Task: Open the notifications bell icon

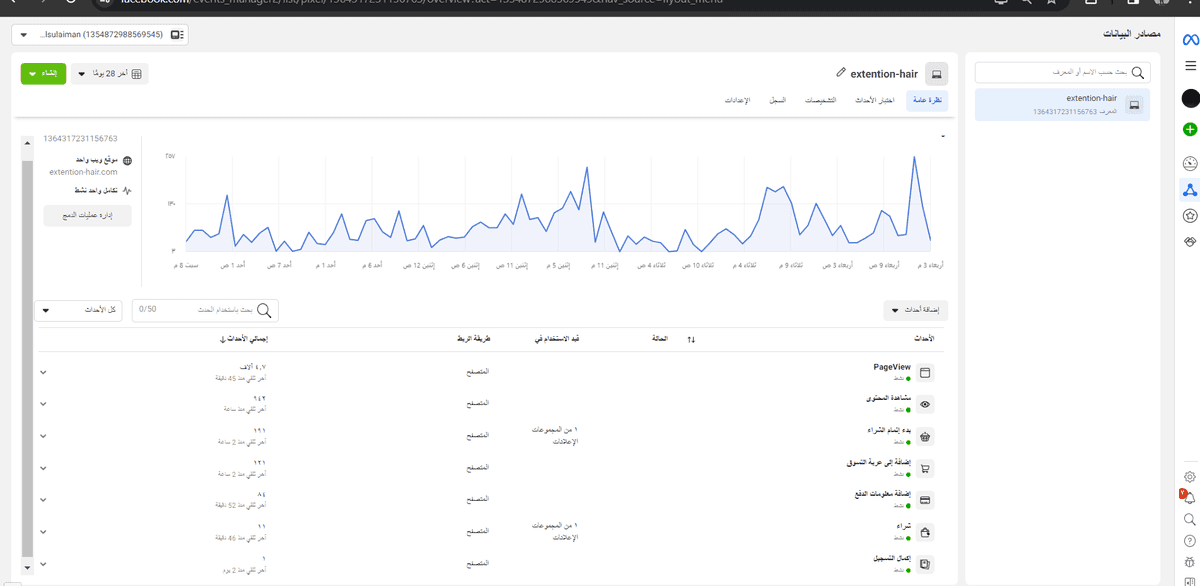Action: point(1189,498)
